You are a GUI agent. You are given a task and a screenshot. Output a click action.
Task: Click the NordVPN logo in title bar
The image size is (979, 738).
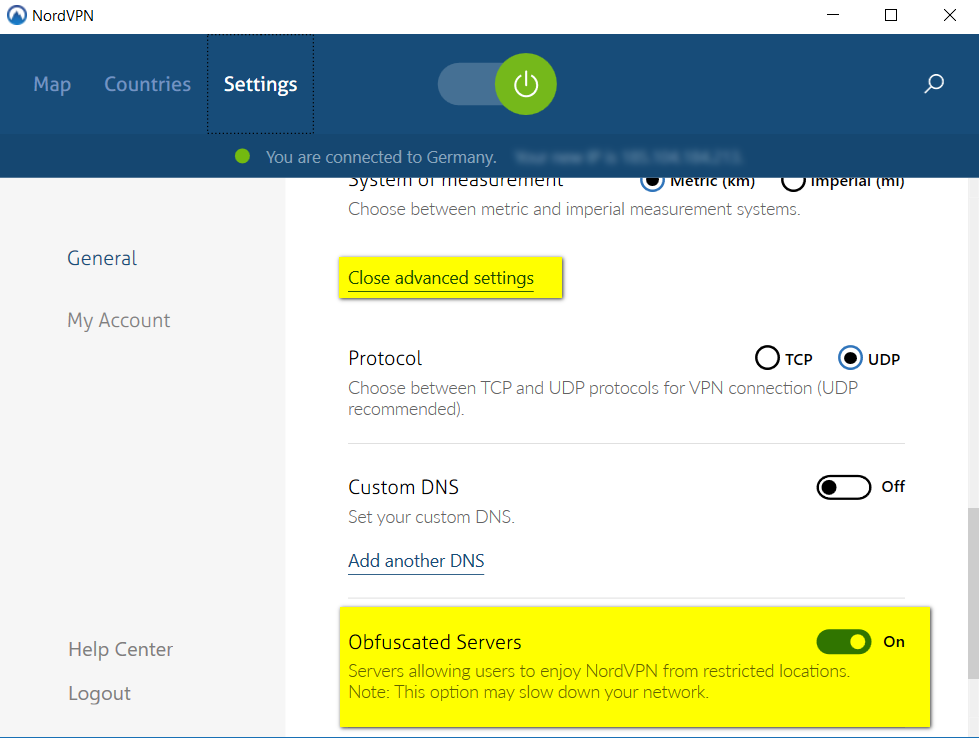pos(16,15)
